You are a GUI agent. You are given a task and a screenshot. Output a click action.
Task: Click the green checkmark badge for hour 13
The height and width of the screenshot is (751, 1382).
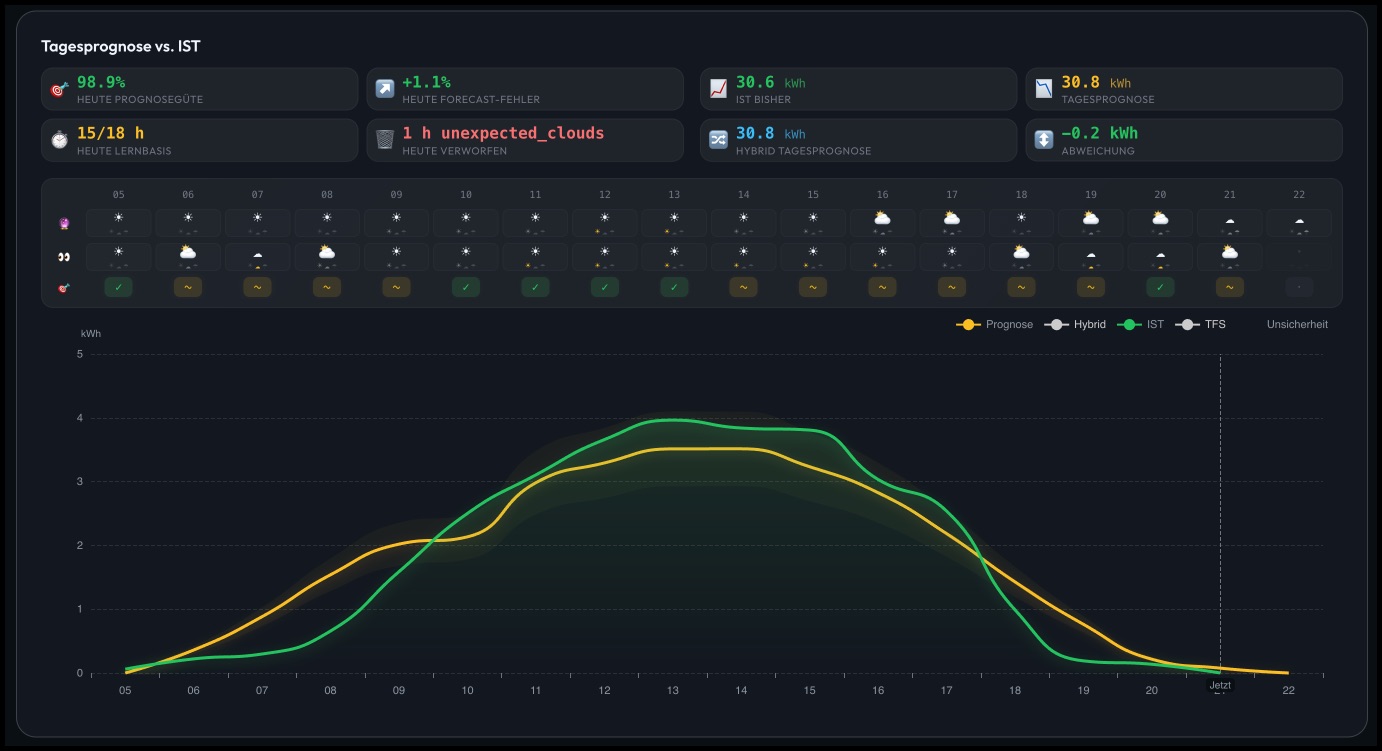pos(674,287)
